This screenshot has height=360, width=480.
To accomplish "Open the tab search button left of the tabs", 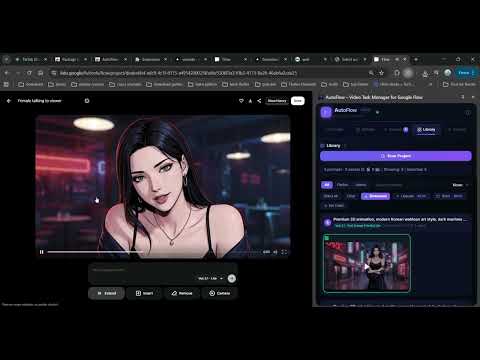I will 6,59.
